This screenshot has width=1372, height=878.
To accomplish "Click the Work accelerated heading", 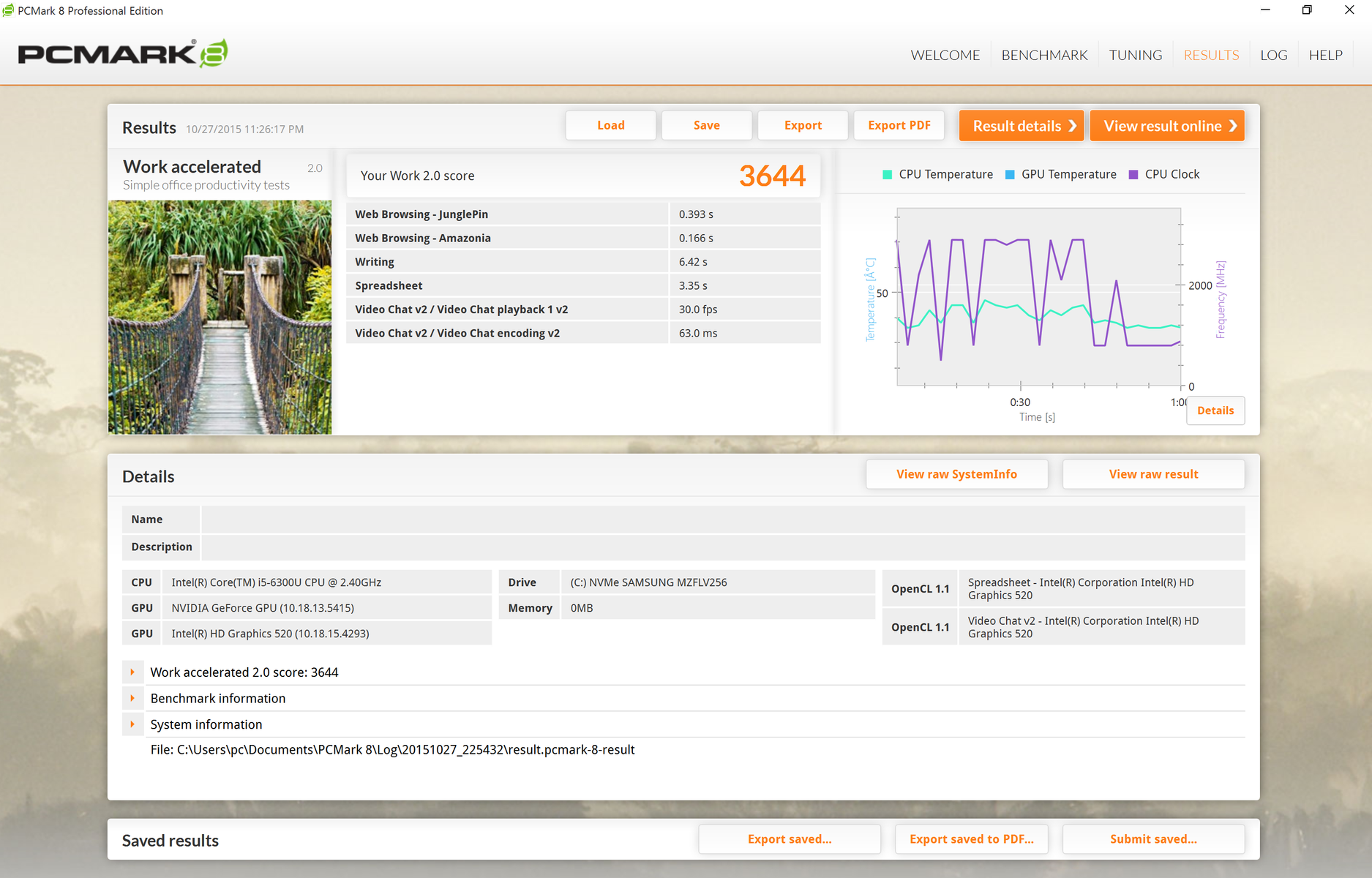I will [x=192, y=167].
